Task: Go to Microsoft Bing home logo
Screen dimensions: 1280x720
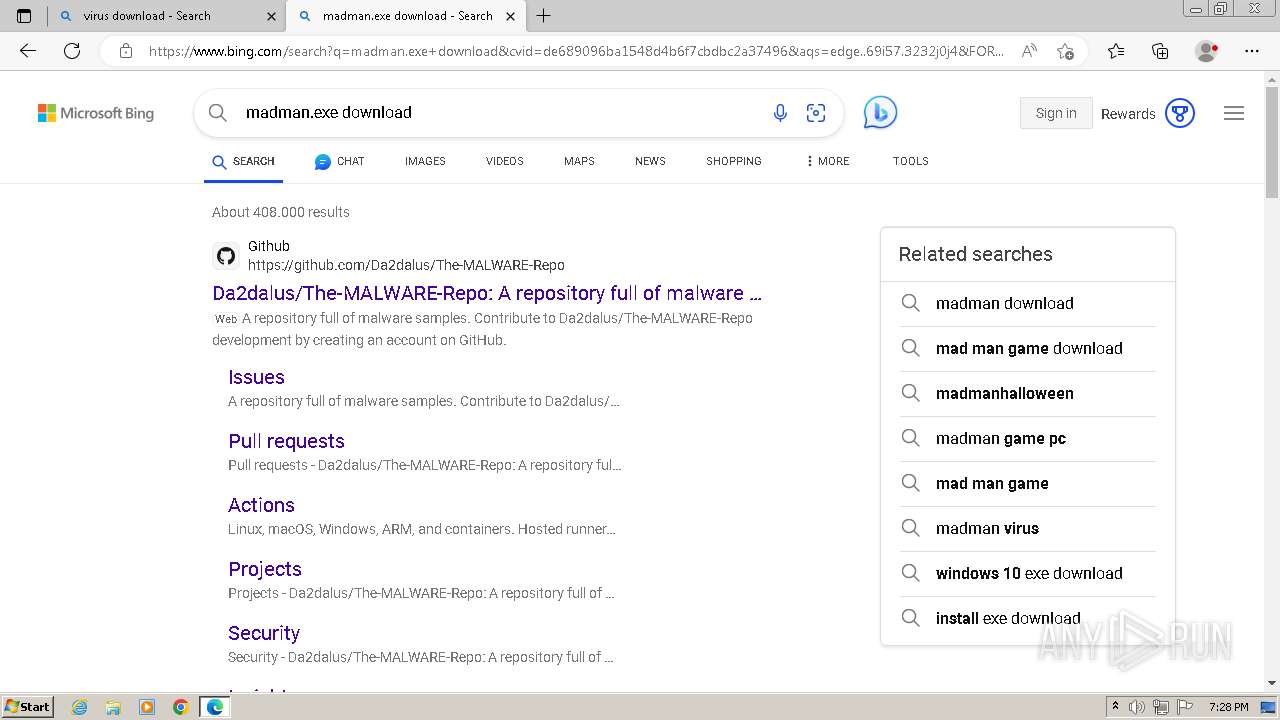Action: pos(96,113)
